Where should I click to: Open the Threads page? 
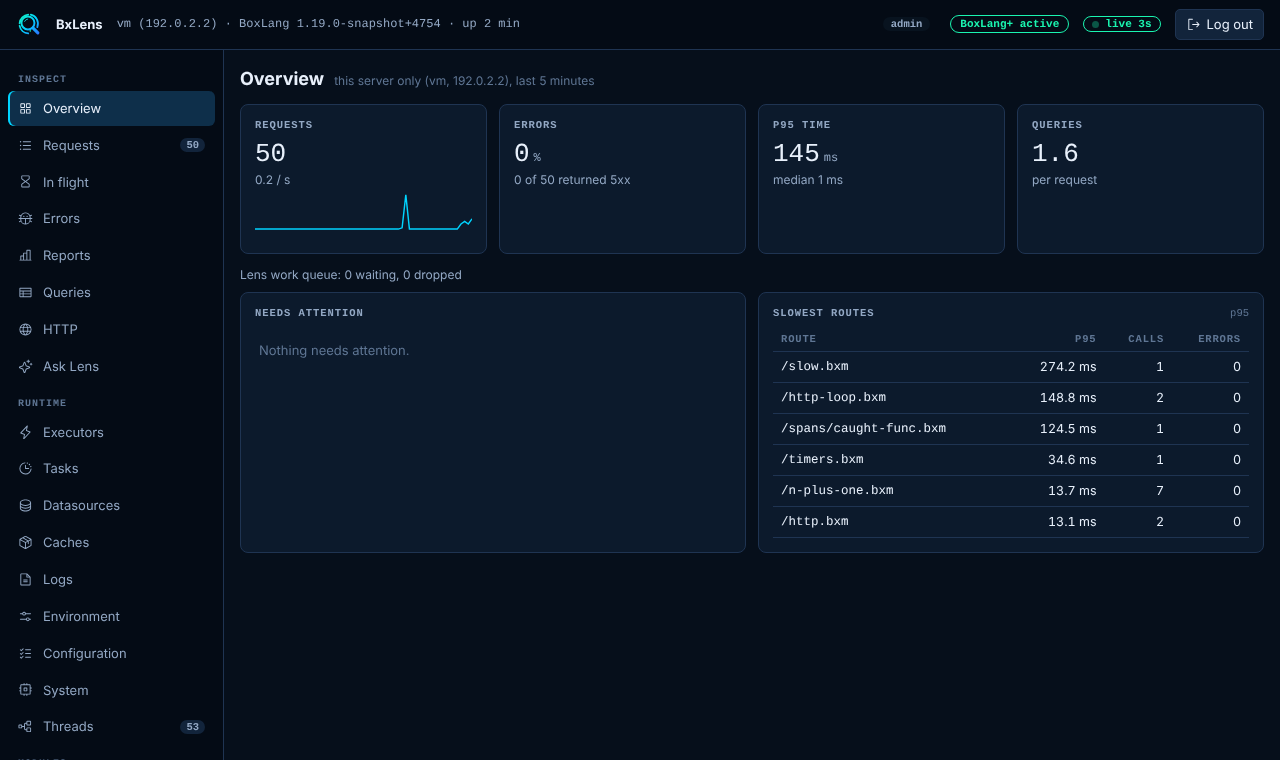pyautogui.click(x=111, y=726)
